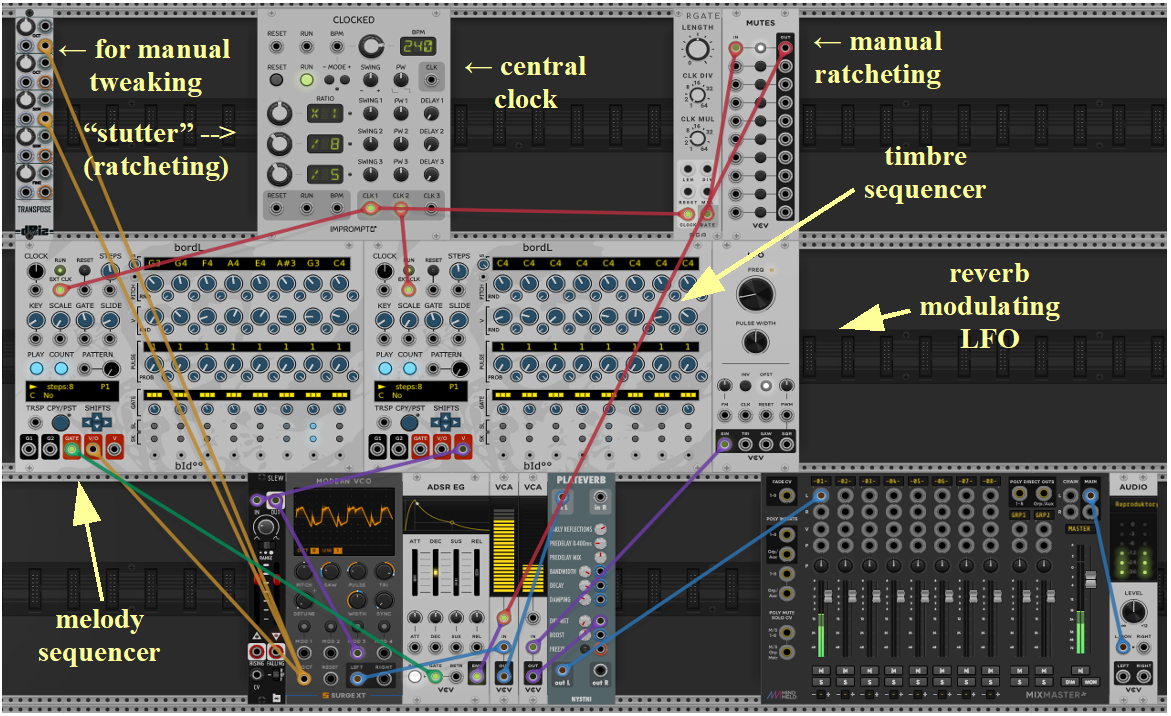Viewport: 1171px width, 716px height.
Task: Click the SAW output jack on LFO
Action: coord(766,445)
